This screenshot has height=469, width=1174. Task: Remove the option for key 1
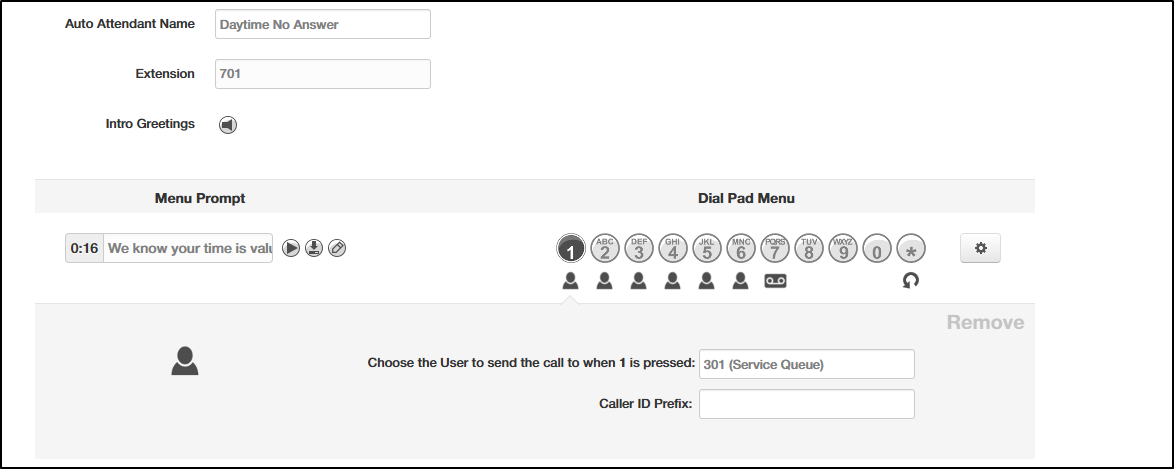coord(985,322)
